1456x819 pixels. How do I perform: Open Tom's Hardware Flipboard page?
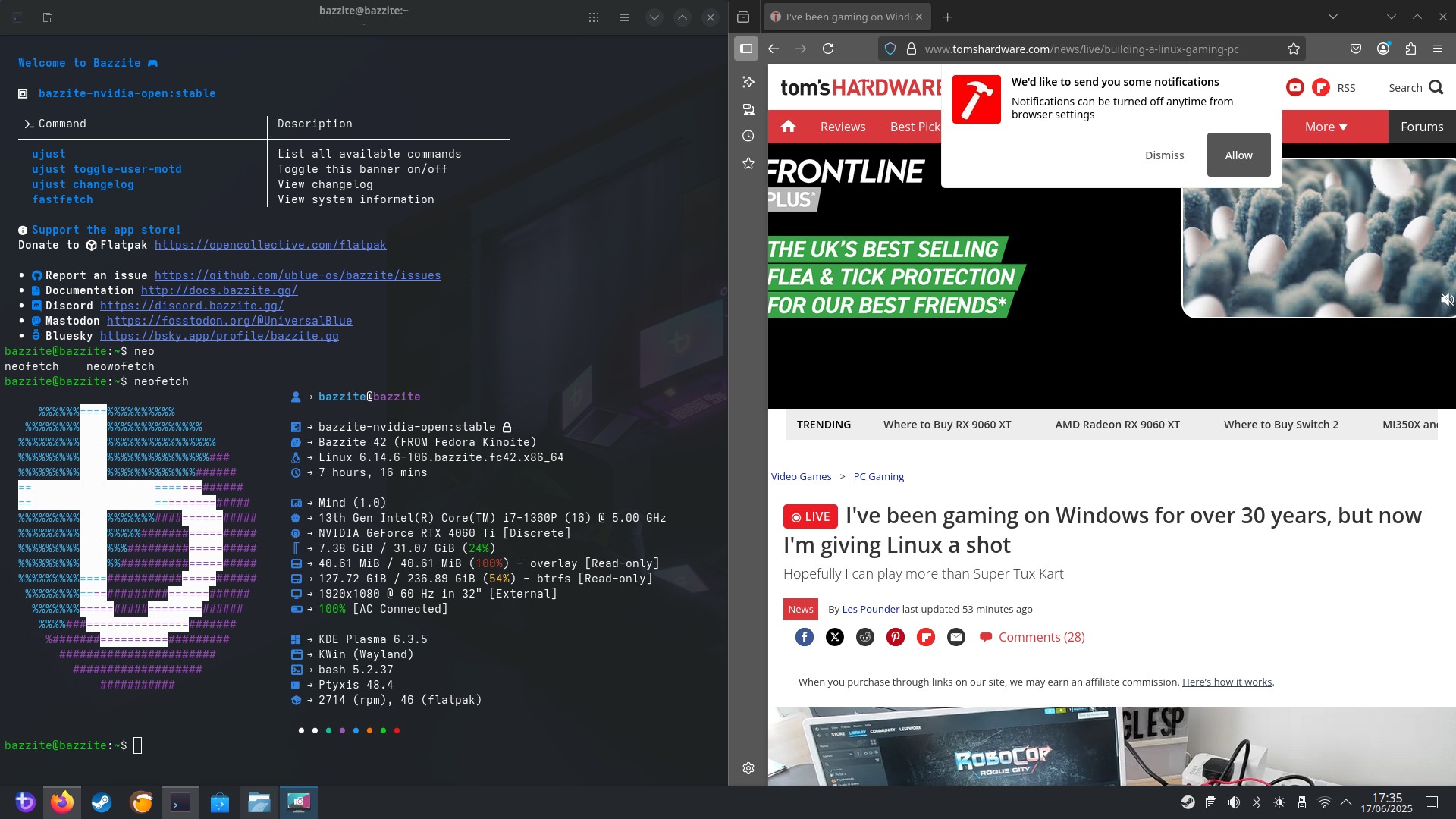pyautogui.click(x=1321, y=87)
